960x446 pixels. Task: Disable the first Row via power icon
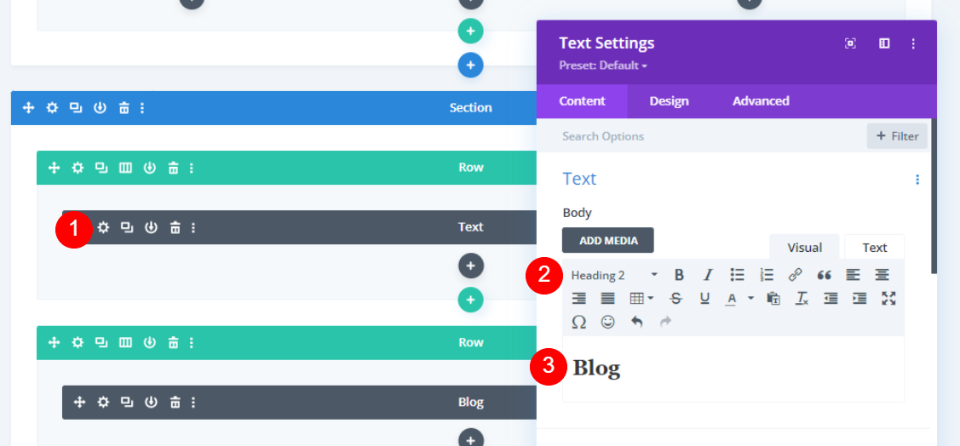point(149,168)
